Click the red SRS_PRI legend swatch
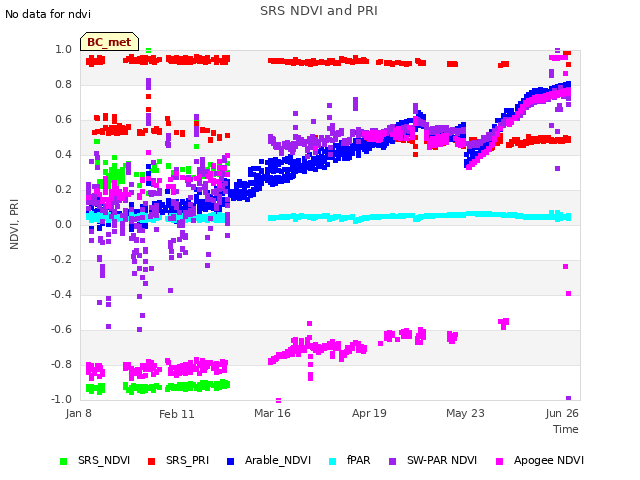This screenshot has width=640, height=480. [x=151, y=461]
